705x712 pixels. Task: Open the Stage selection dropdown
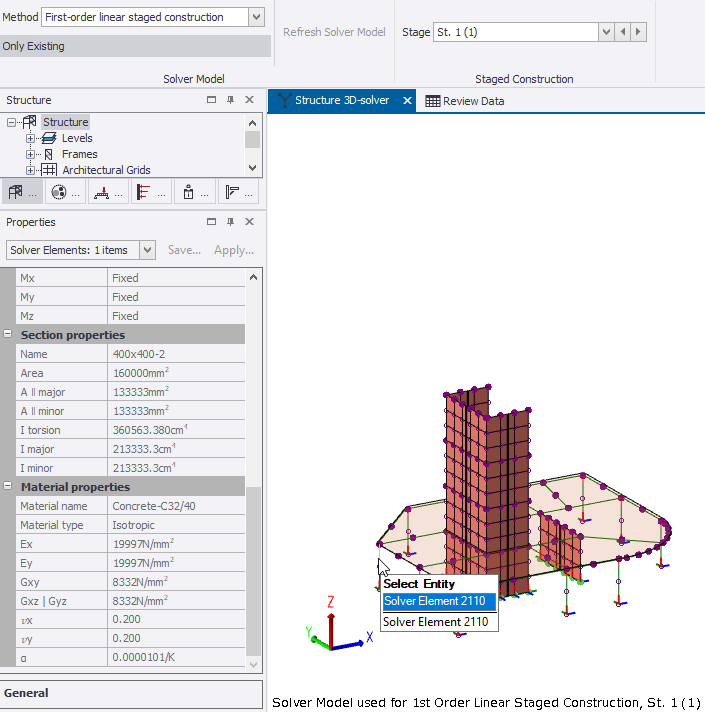[605, 32]
